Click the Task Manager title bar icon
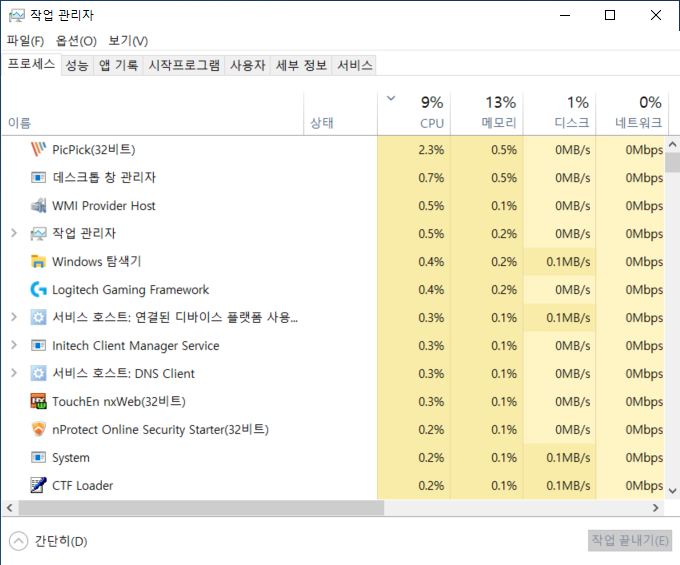Viewport: 680px width, 565px height. [16, 16]
